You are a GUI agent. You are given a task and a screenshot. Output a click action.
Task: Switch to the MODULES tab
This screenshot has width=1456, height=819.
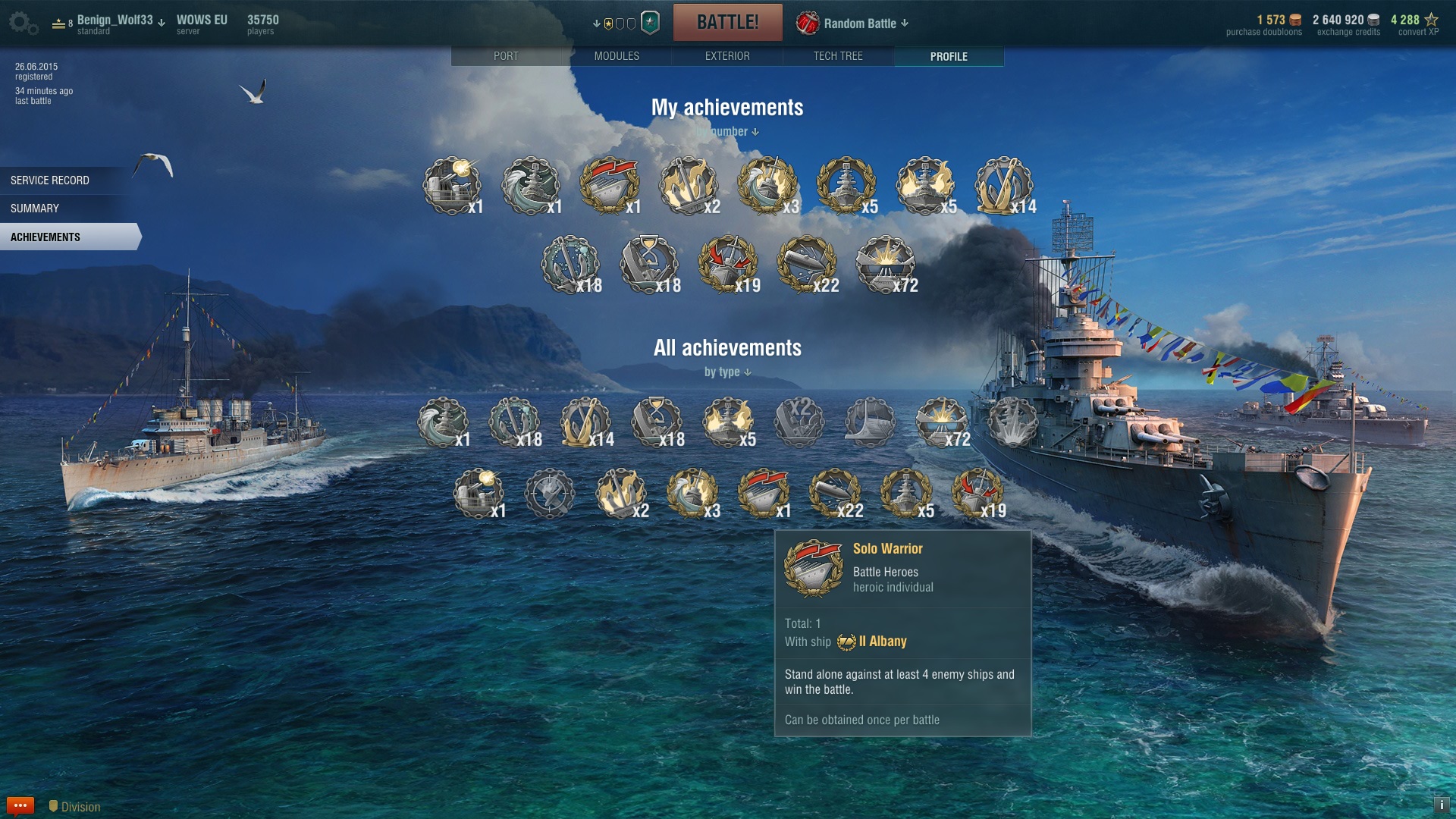tap(617, 56)
